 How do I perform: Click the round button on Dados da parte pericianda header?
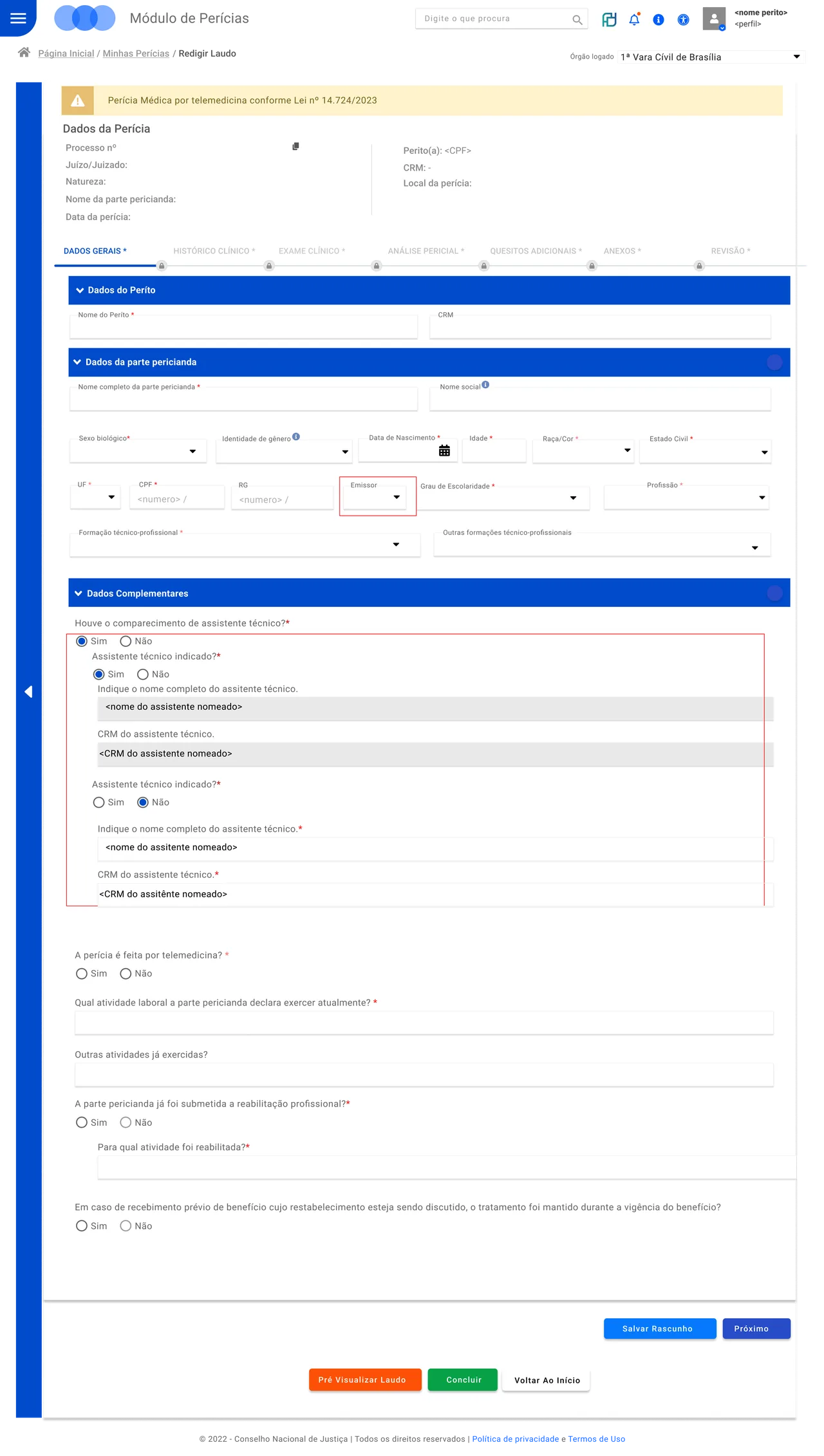coord(774,362)
